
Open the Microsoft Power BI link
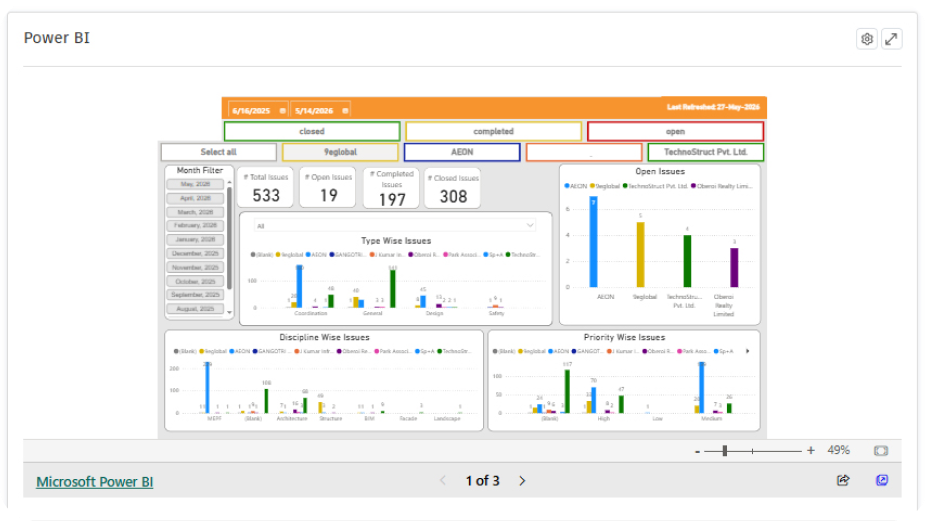click(95, 482)
